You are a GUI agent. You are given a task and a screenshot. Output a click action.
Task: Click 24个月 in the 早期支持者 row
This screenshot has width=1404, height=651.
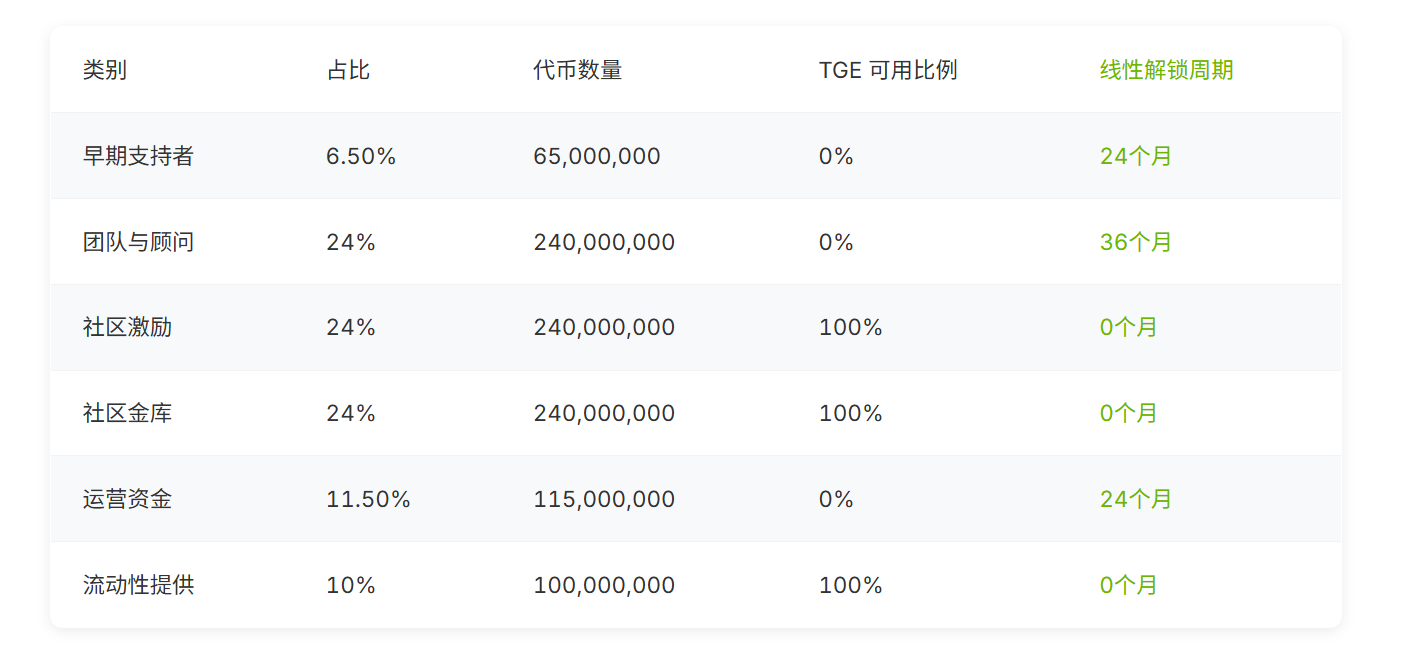tap(1136, 156)
